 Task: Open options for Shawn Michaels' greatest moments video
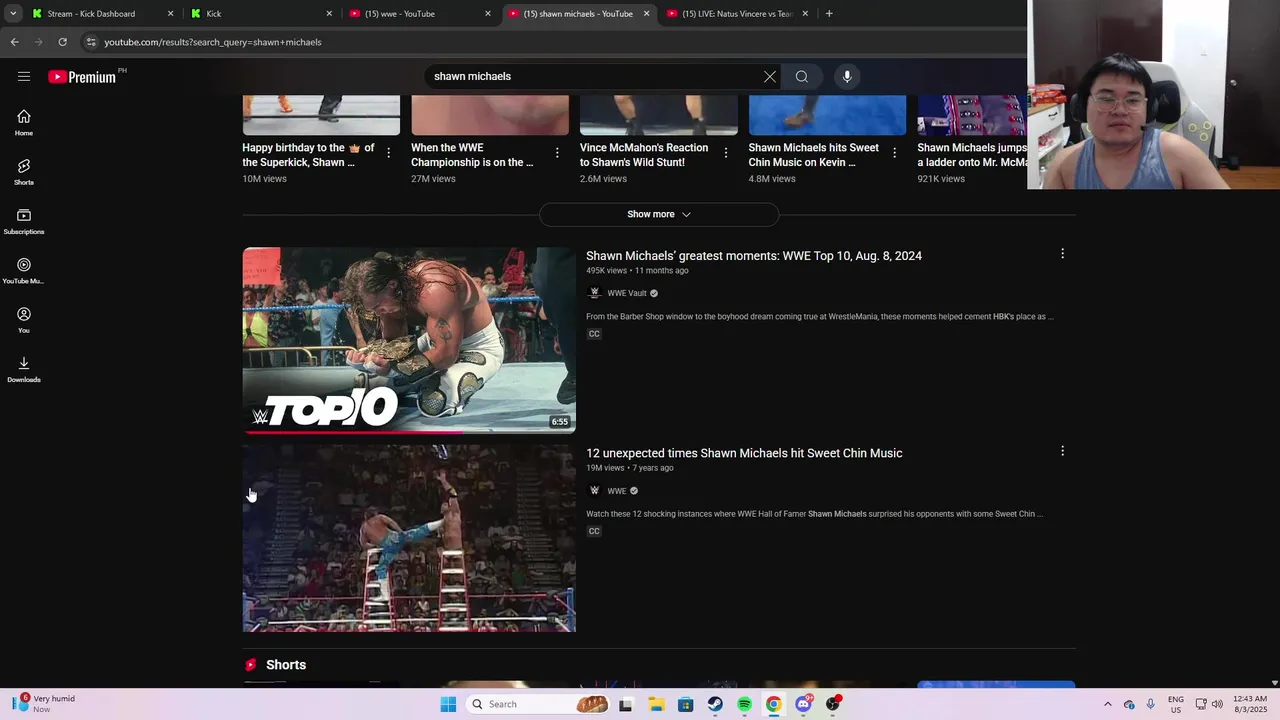[1062, 254]
